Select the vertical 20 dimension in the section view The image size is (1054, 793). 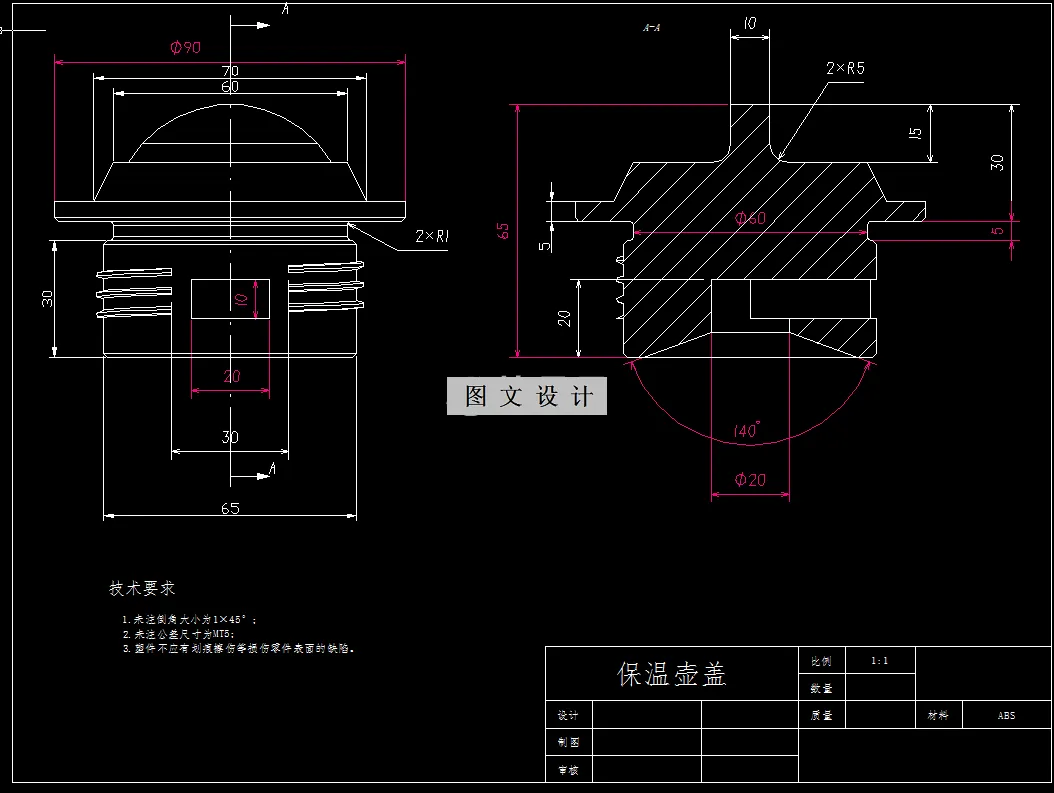pos(564,318)
